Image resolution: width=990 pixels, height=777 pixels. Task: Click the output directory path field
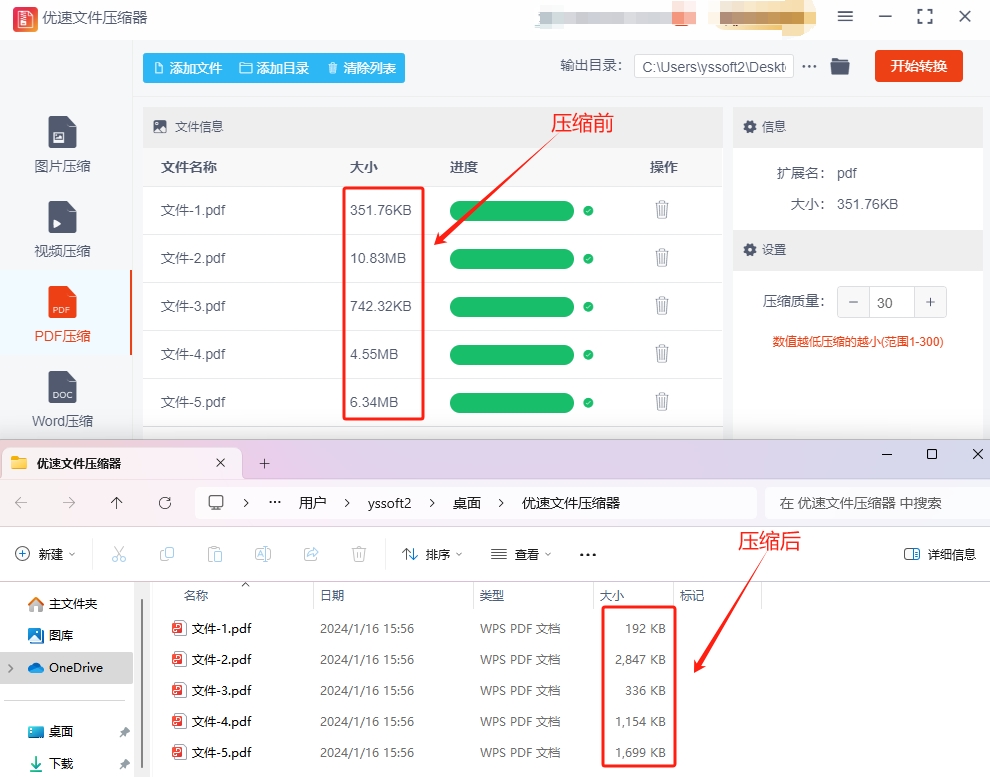pos(713,67)
